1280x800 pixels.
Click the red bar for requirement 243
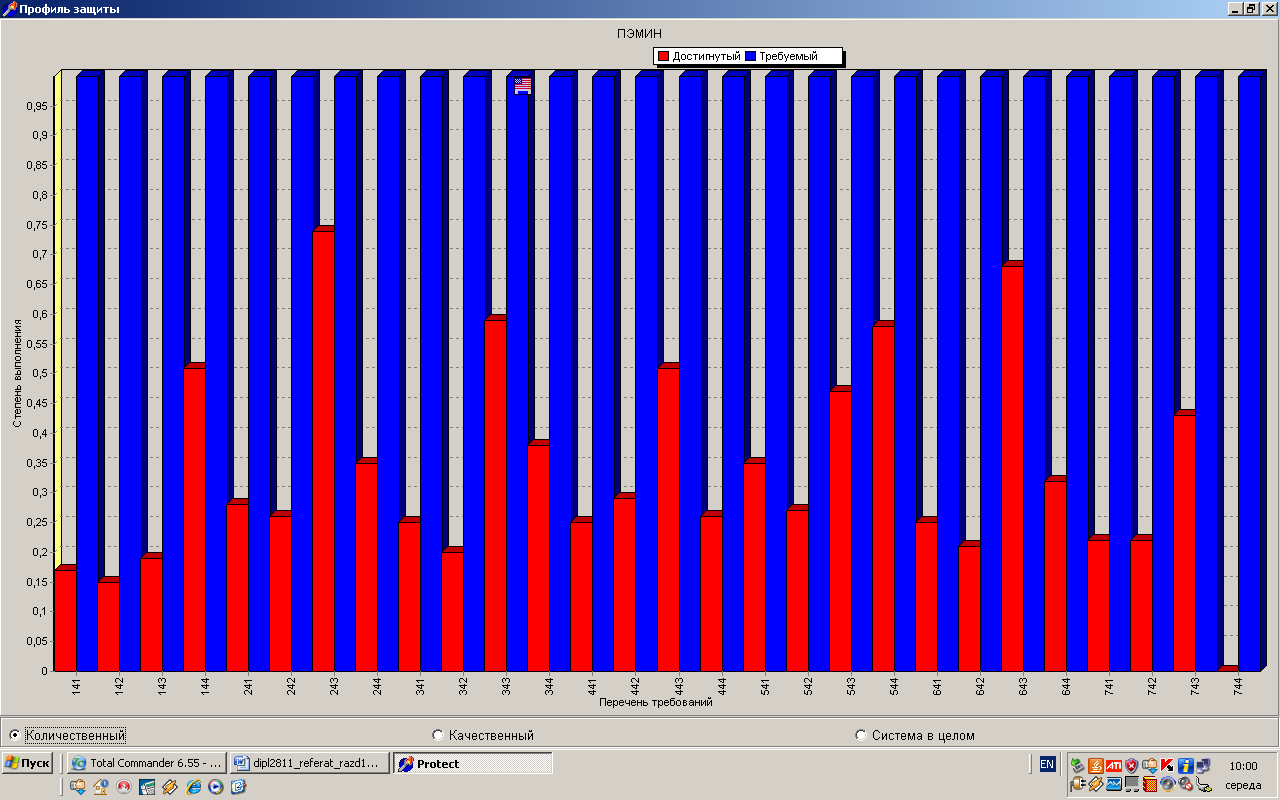coord(322,450)
